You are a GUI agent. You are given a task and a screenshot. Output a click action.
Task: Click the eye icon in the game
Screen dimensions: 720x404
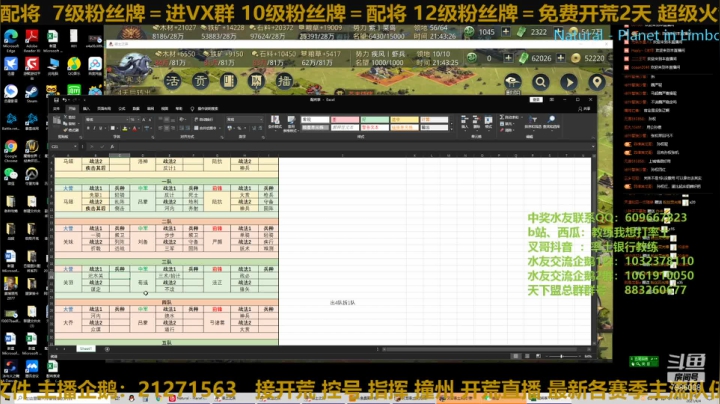click(x=513, y=82)
